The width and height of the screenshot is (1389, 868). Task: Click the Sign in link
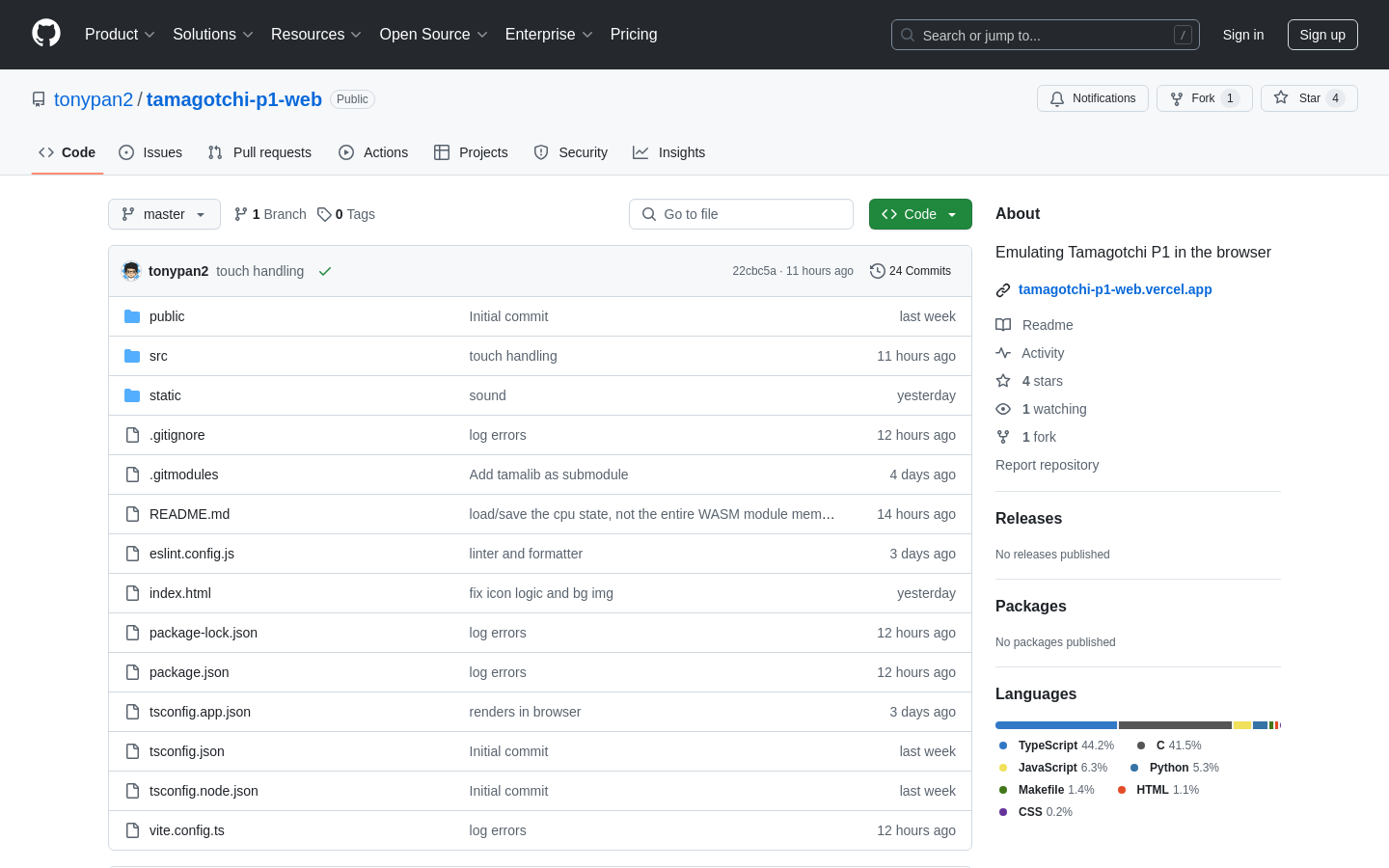pyautogui.click(x=1243, y=35)
